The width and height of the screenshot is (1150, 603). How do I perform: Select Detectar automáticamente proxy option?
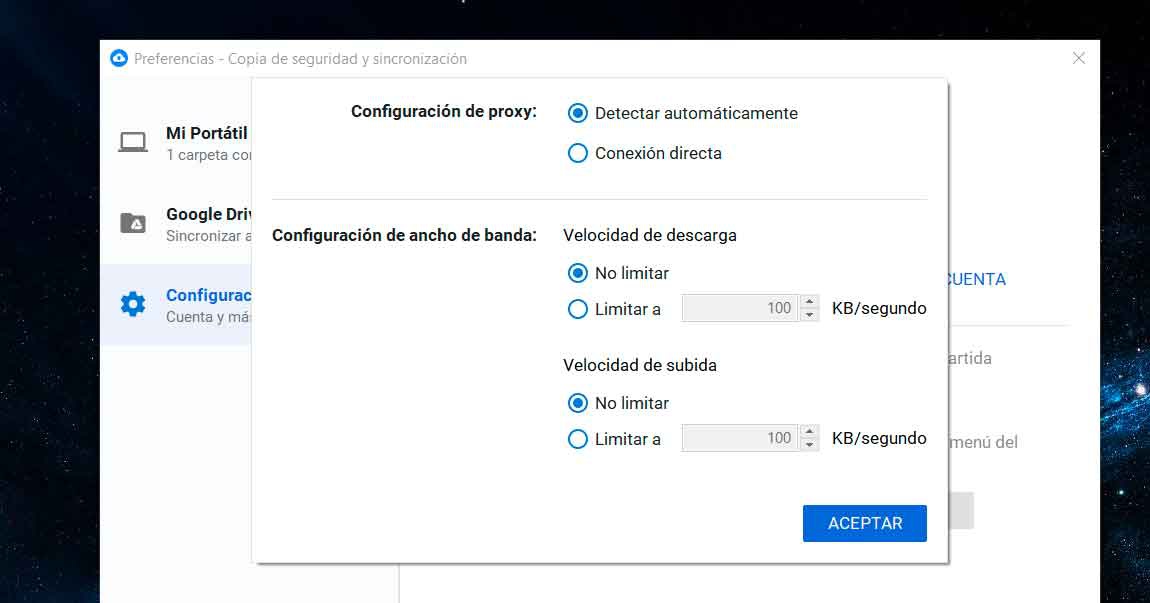[577, 113]
